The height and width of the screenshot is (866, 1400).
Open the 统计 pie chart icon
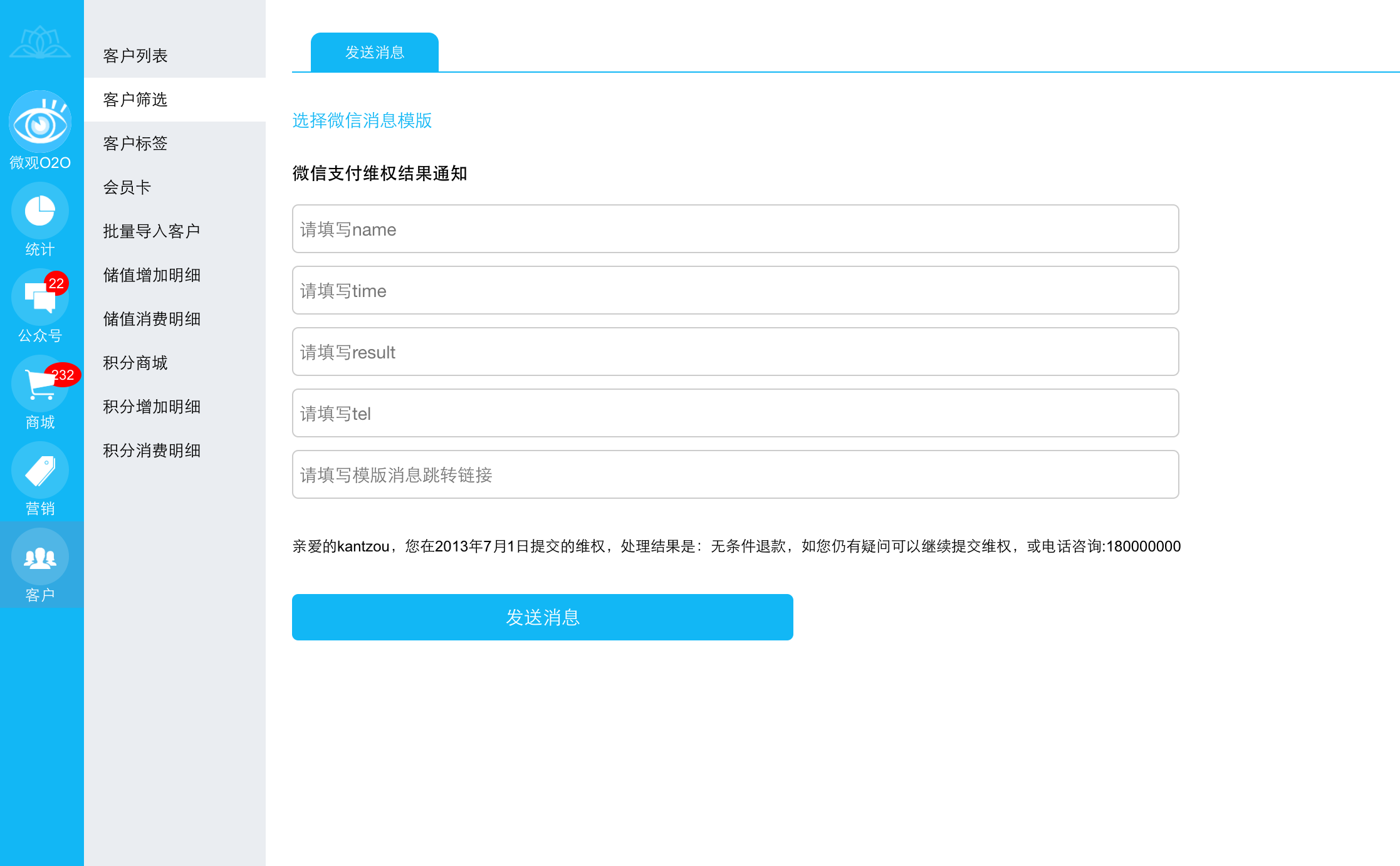(40, 211)
